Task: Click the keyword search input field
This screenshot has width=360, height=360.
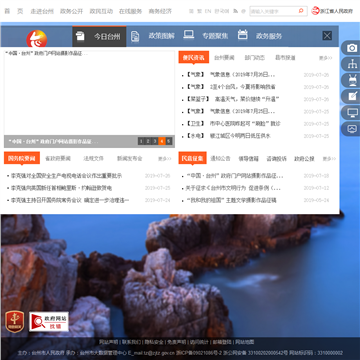Action: tap(273, 11)
